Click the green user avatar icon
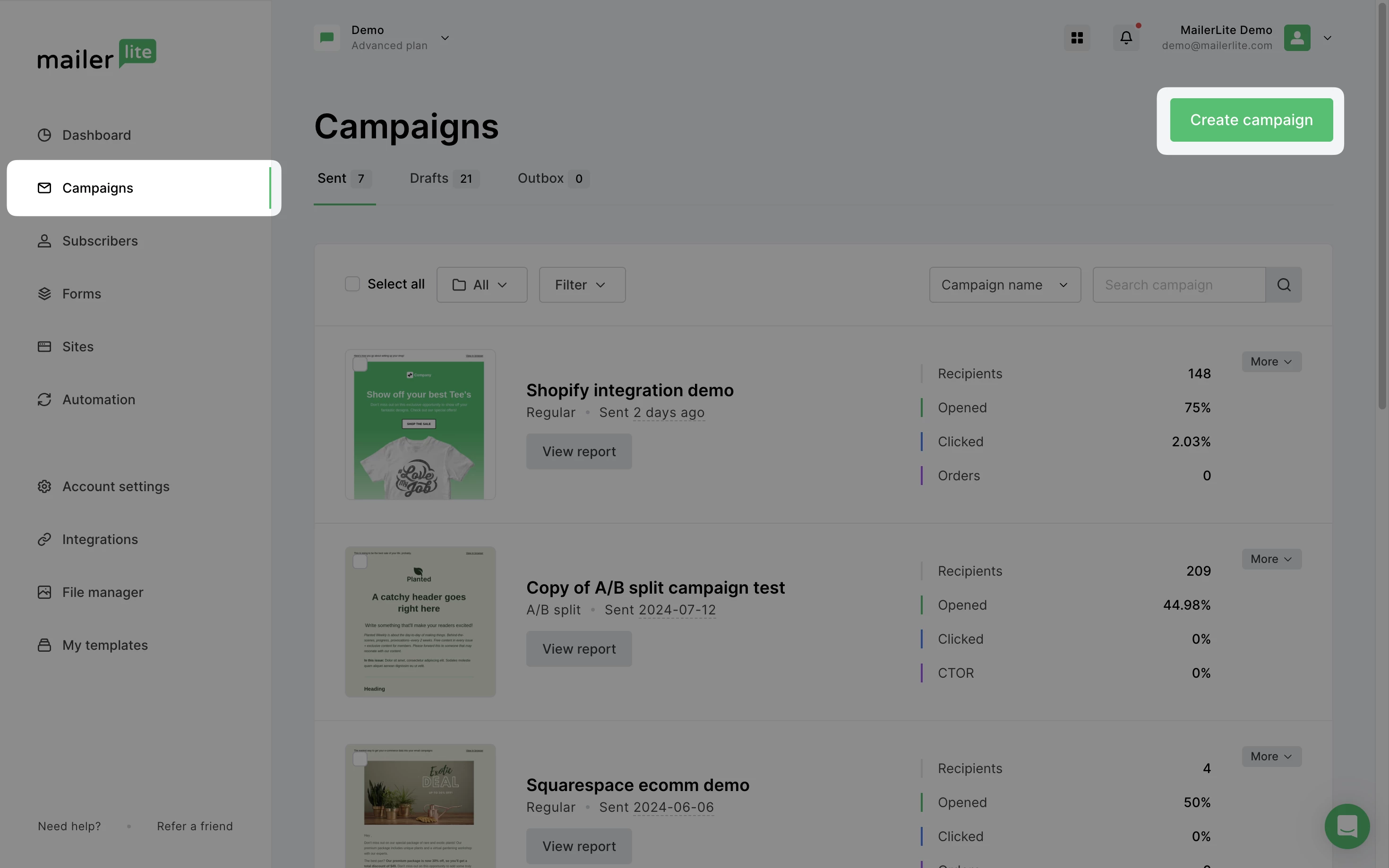 tap(1296, 38)
